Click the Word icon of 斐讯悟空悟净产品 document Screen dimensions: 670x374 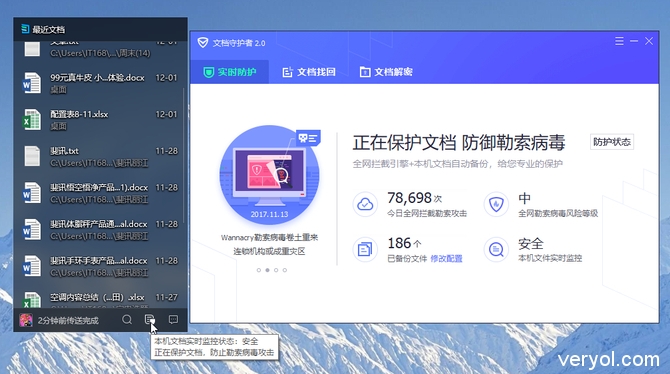32,193
